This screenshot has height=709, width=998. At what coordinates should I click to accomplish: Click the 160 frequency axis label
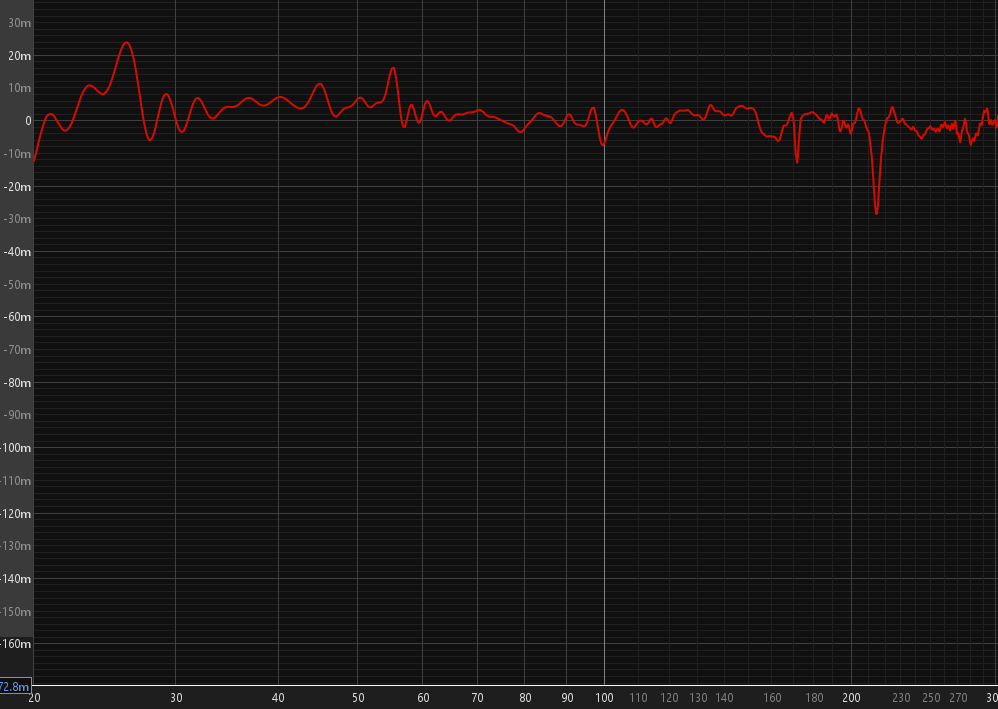click(772, 698)
